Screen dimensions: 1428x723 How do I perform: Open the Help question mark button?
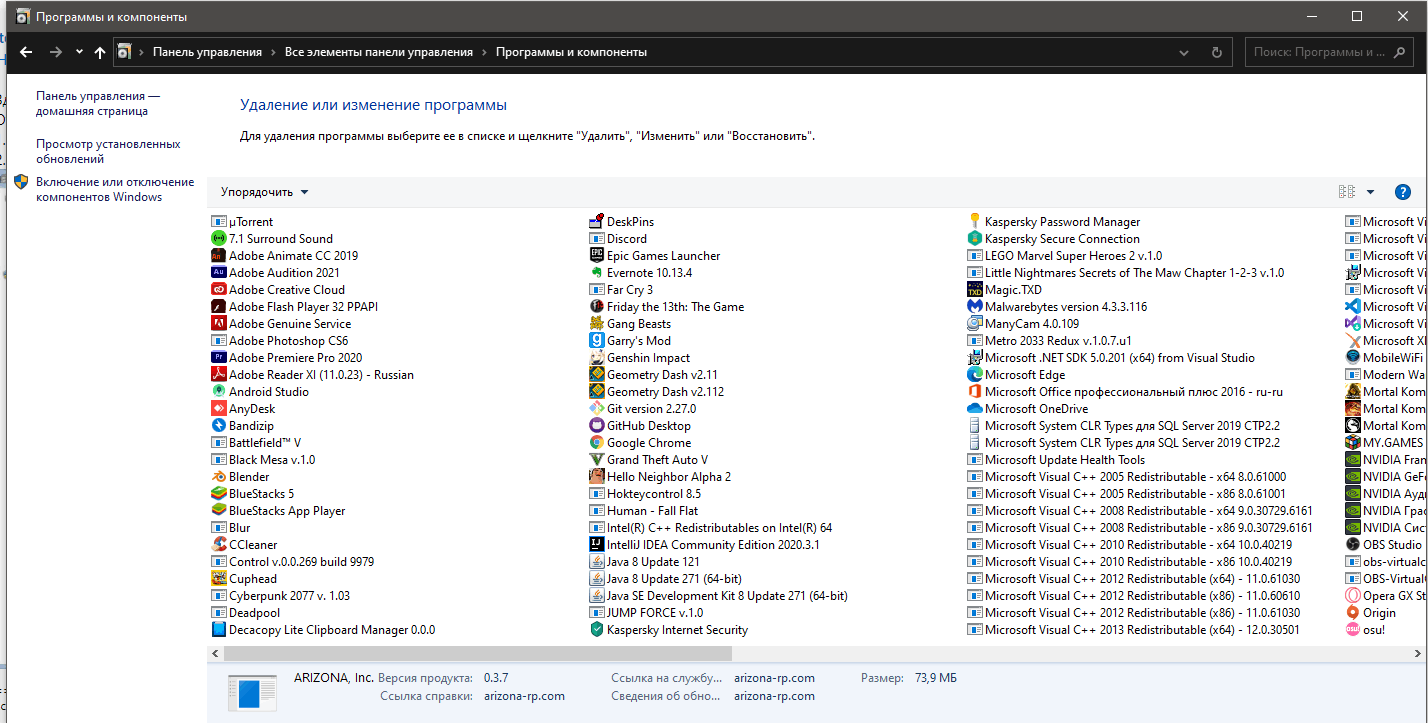[x=1402, y=192]
